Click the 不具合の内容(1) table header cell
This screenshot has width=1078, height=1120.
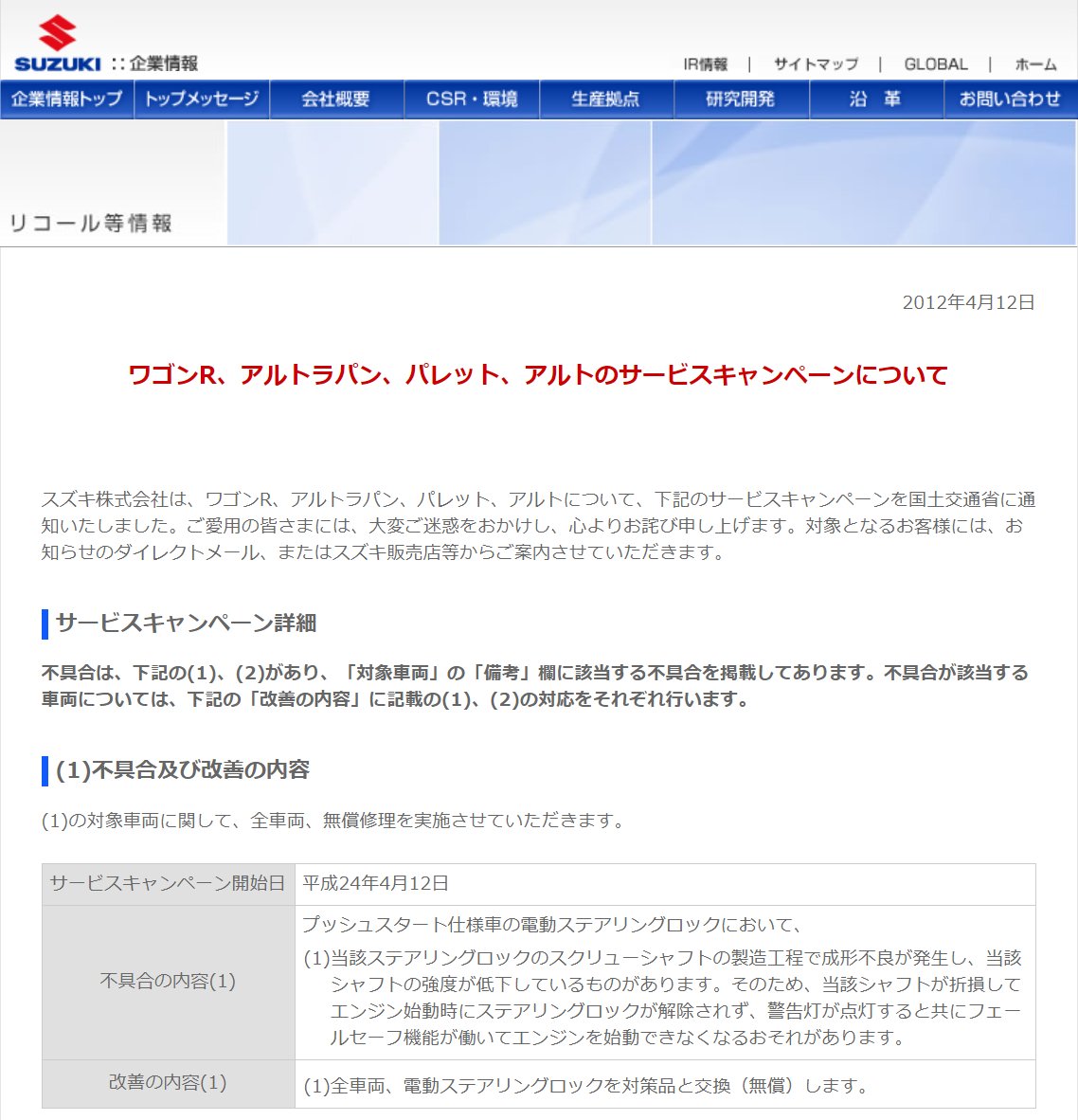coord(169,983)
